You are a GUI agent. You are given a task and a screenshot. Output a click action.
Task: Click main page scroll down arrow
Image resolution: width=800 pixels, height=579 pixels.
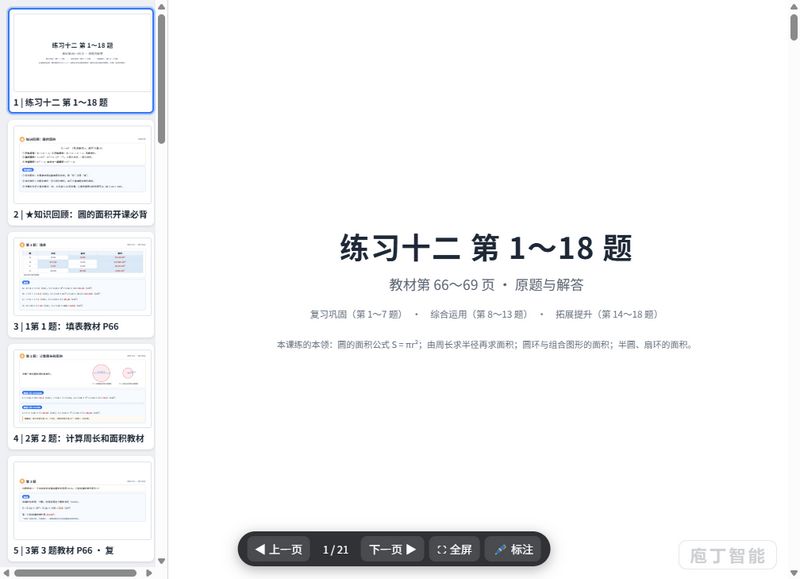(794, 573)
